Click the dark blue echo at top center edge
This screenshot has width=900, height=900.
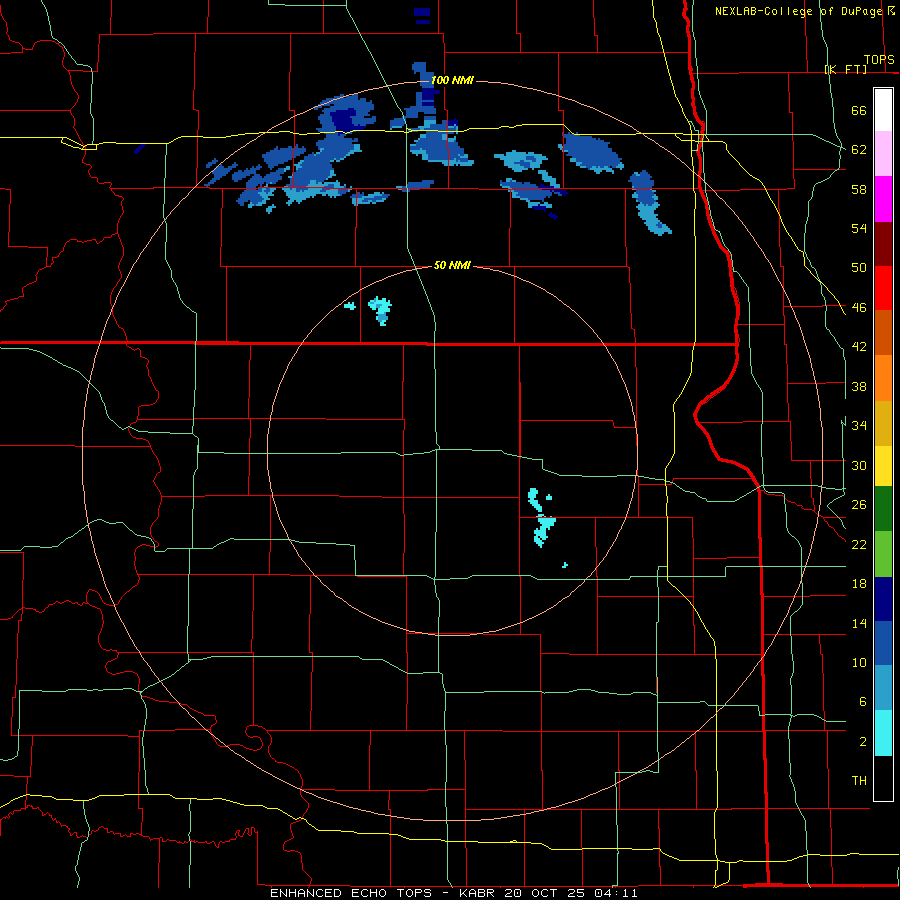click(x=422, y=15)
